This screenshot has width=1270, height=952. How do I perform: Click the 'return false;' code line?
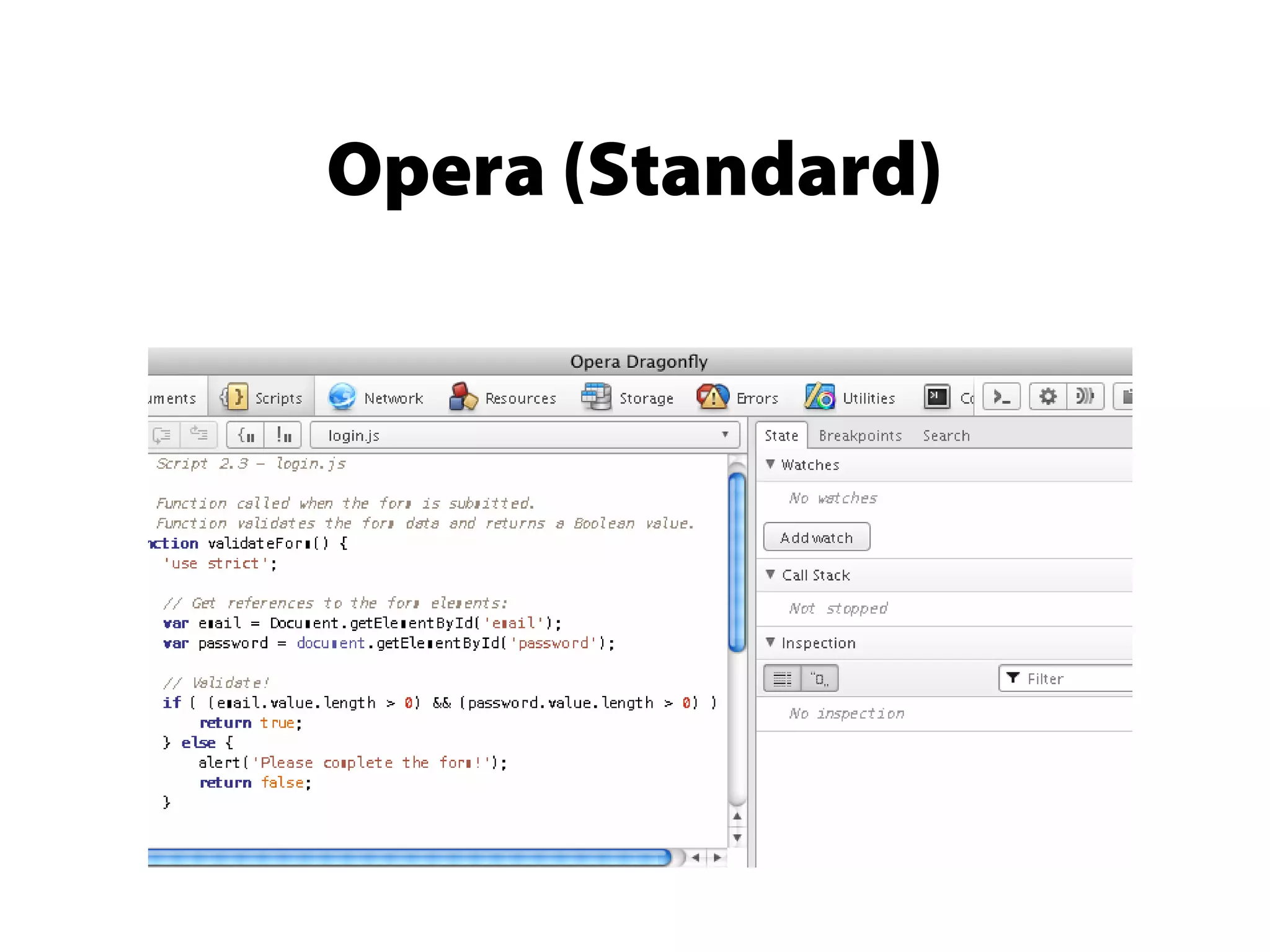[x=255, y=782]
